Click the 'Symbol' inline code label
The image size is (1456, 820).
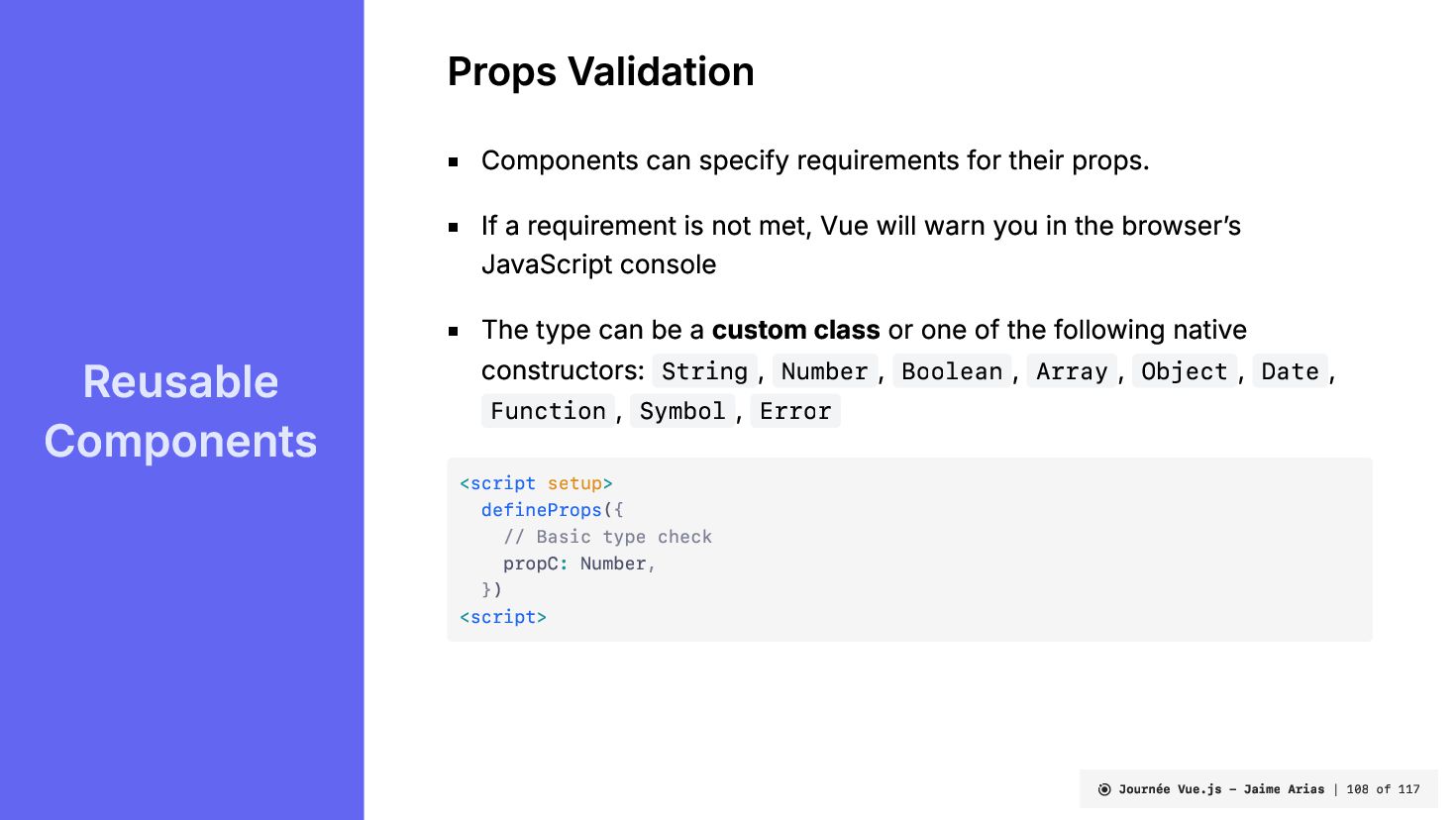point(682,411)
